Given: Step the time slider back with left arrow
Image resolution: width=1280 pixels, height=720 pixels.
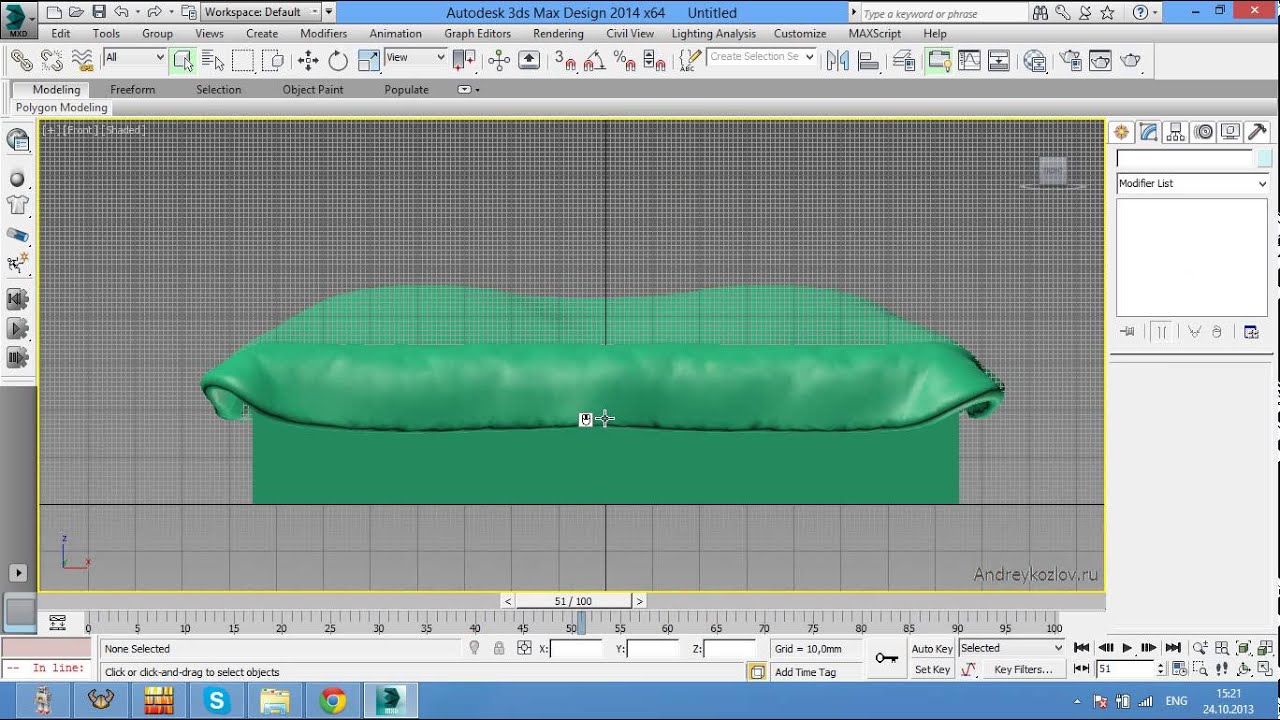Looking at the screenshot, I should pyautogui.click(x=508, y=601).
